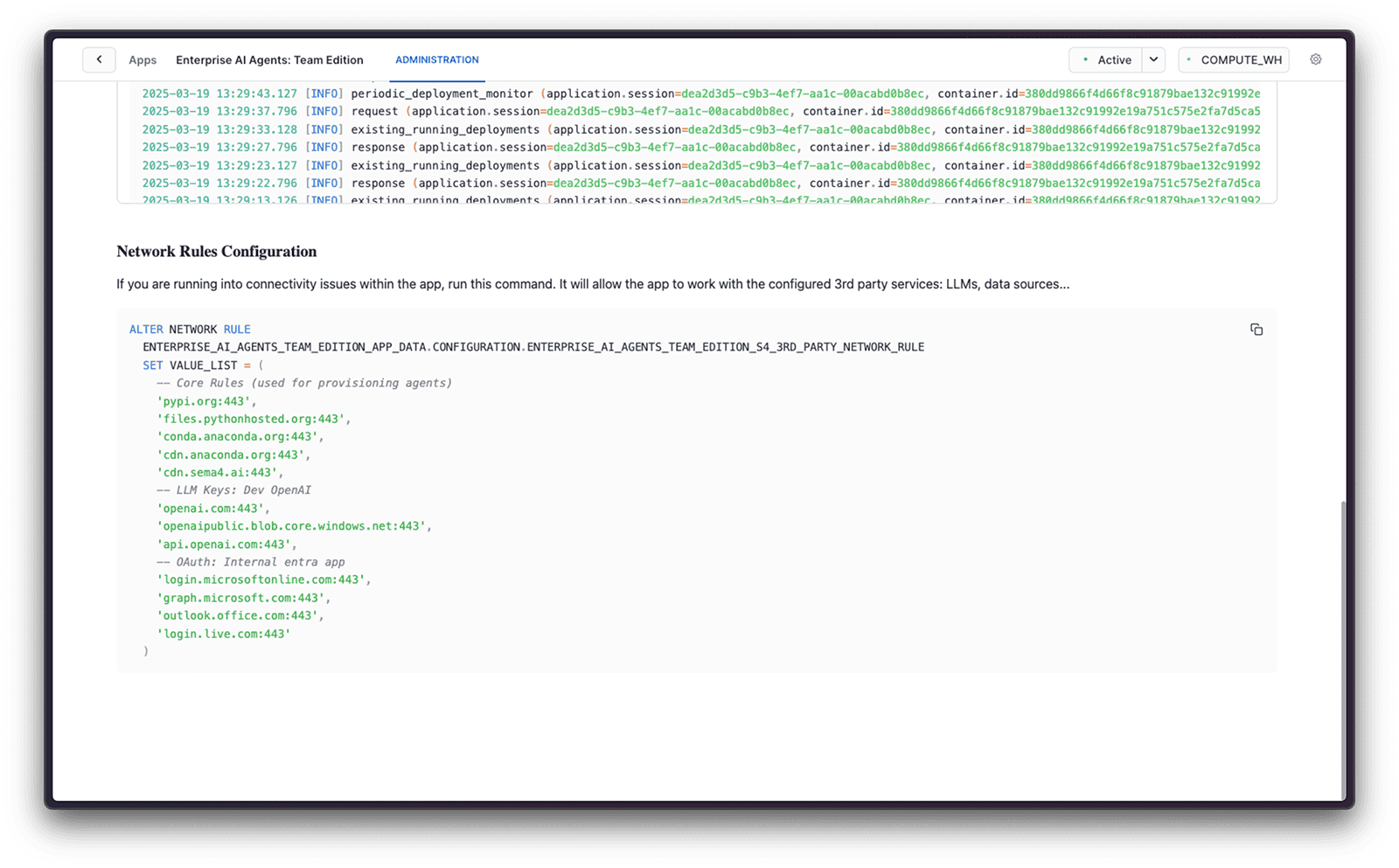Click the back arrow navigation icon

(x=99, y=59)
